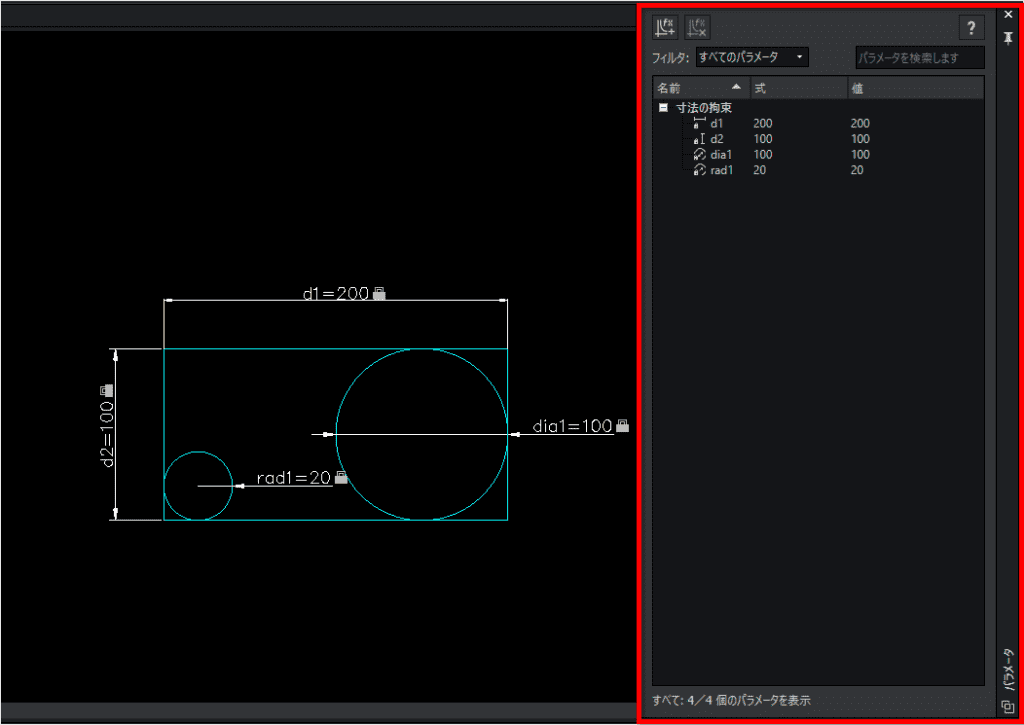Viewport: 1024px width, 725px height.
Task: Click lock icon next to d1=200
Action: 379,294
